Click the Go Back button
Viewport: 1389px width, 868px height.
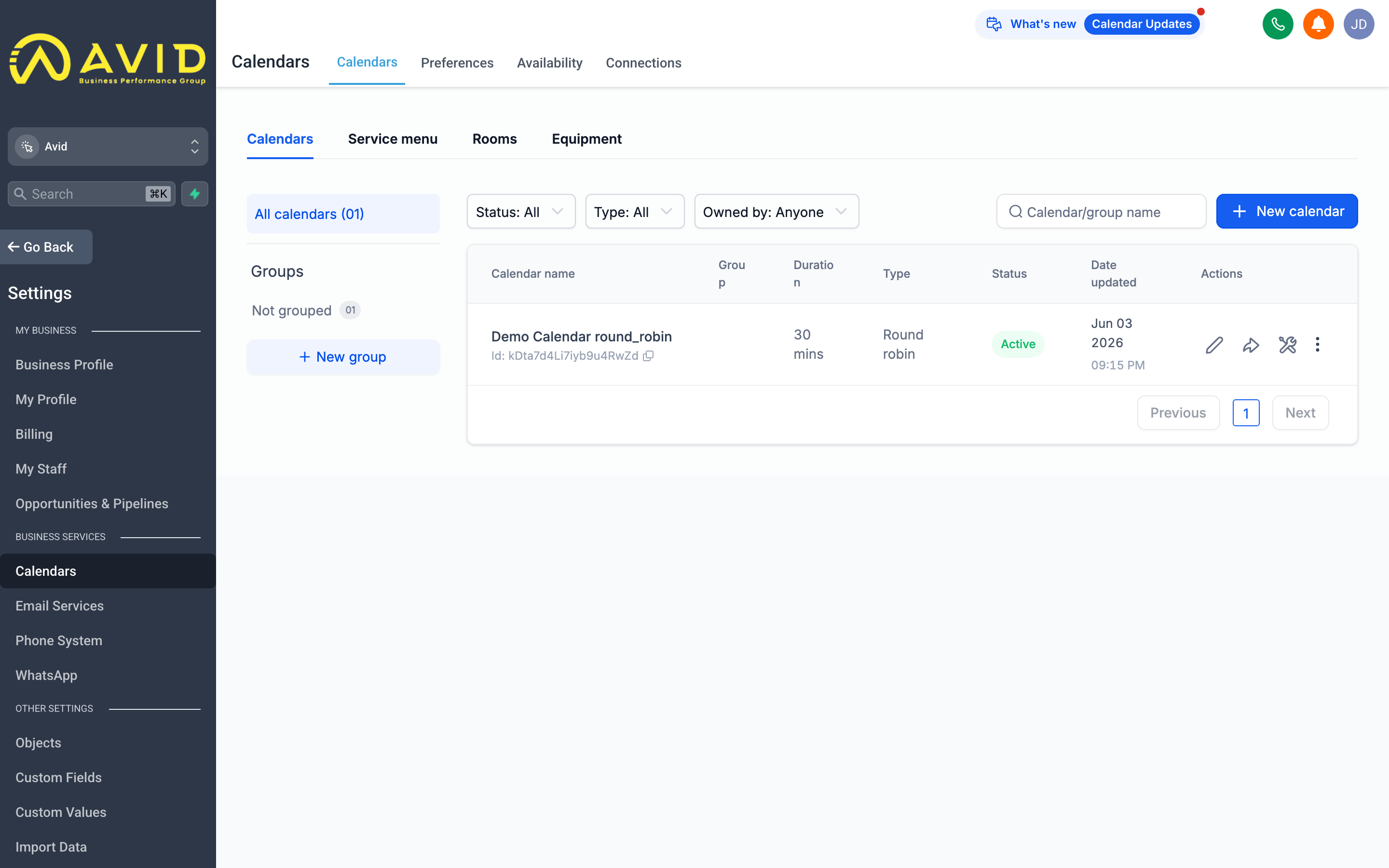click(x=46, y=247)
